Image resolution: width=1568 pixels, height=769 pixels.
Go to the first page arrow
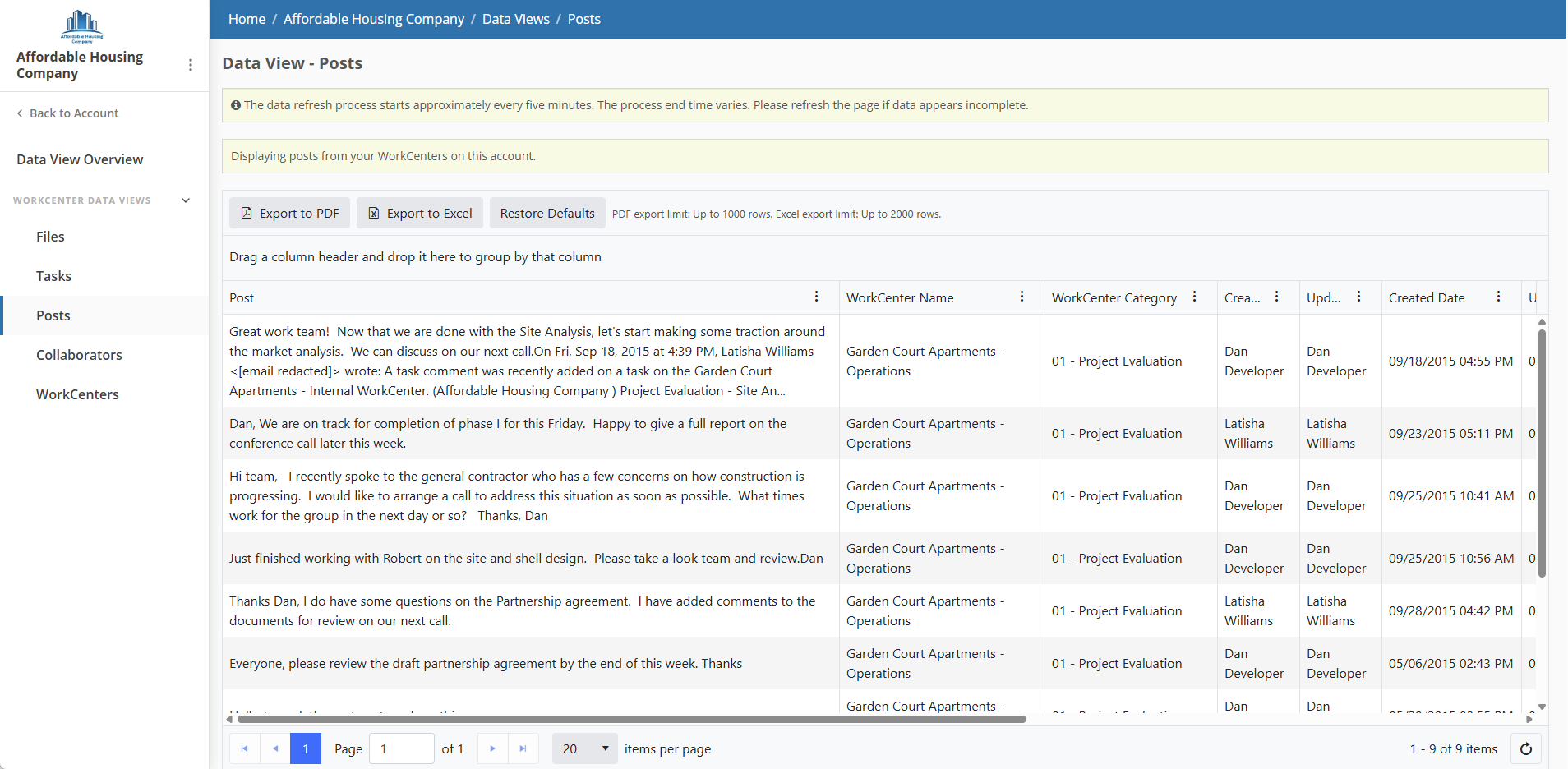click(x=244, y=748)
